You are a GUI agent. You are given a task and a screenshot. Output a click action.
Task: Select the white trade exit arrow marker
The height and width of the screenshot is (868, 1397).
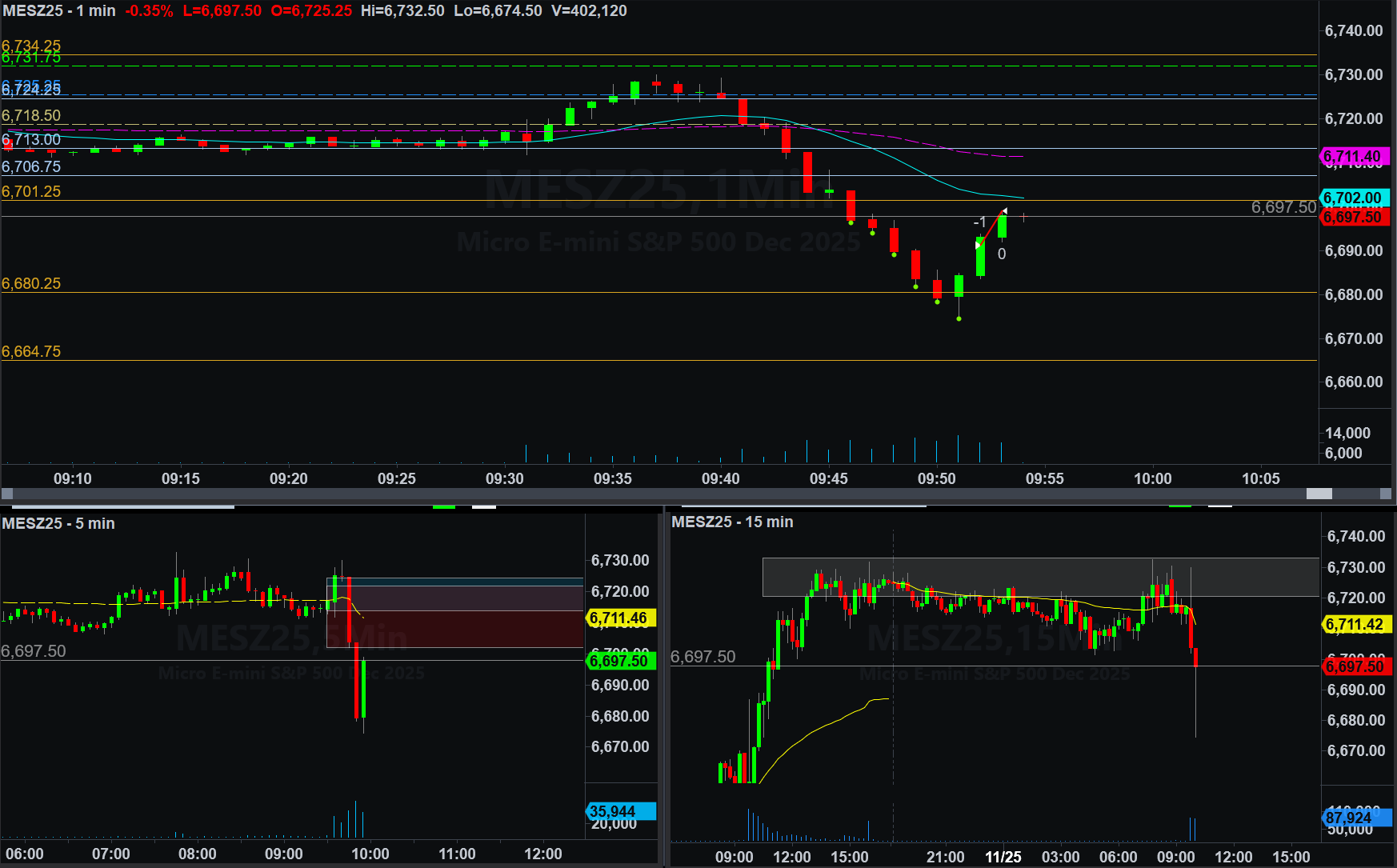point(1004,212)
